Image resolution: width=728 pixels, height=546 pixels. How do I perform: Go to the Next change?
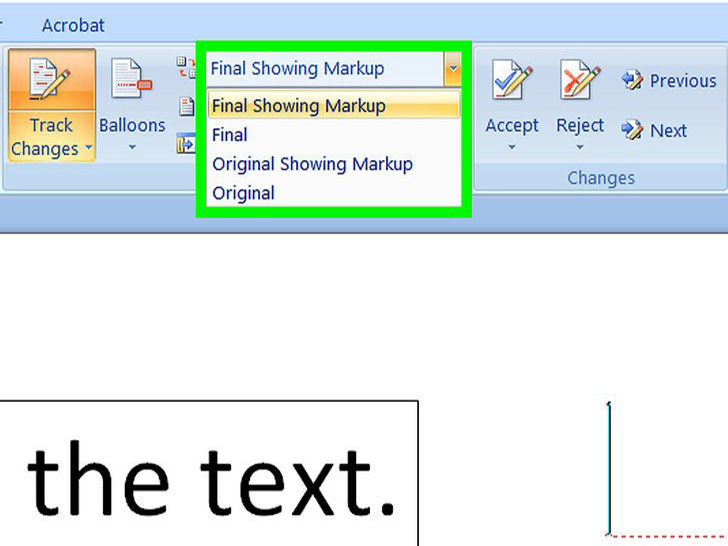coord(654,130)
